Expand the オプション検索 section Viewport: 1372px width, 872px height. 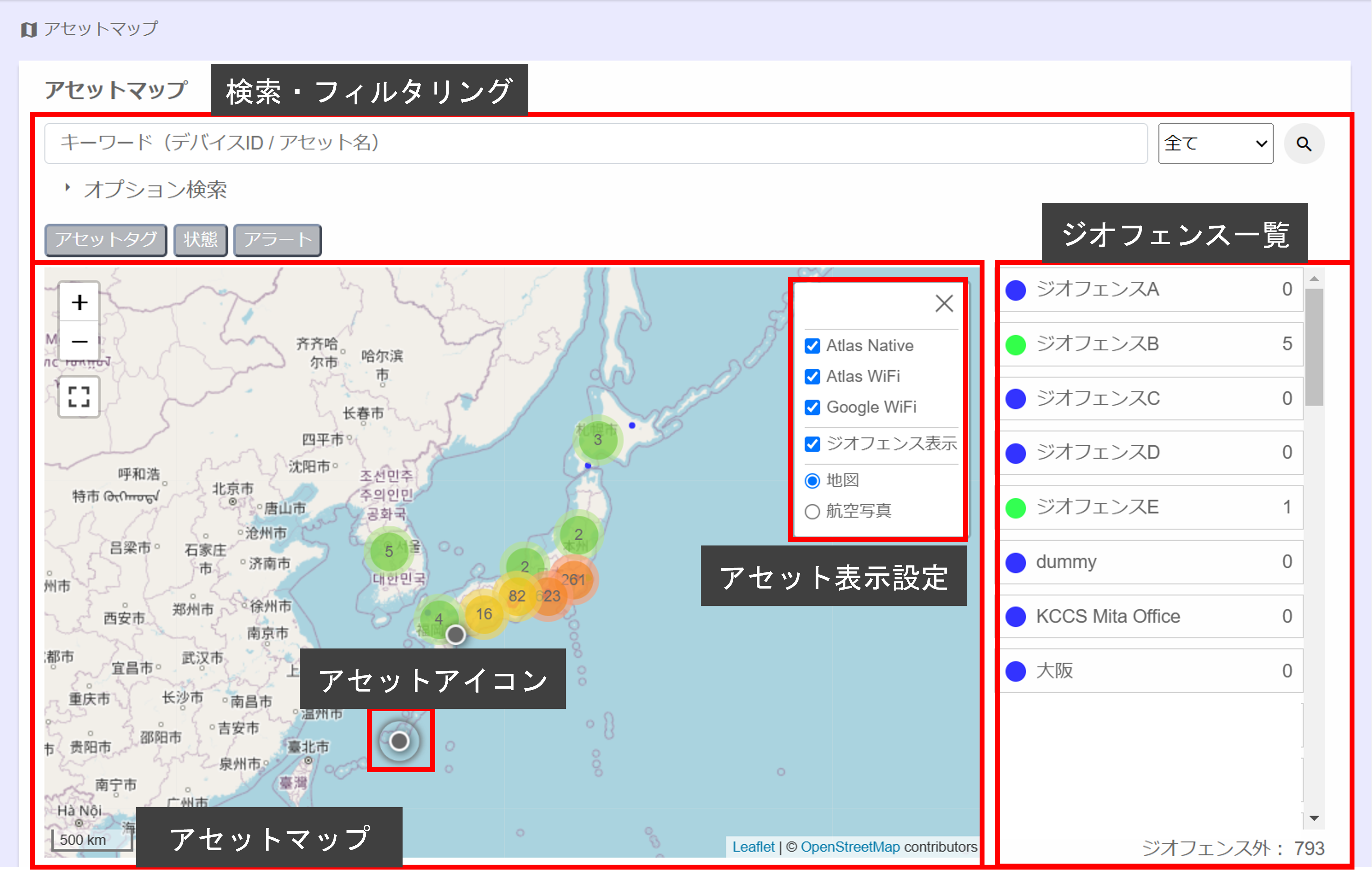pos(146,190)
